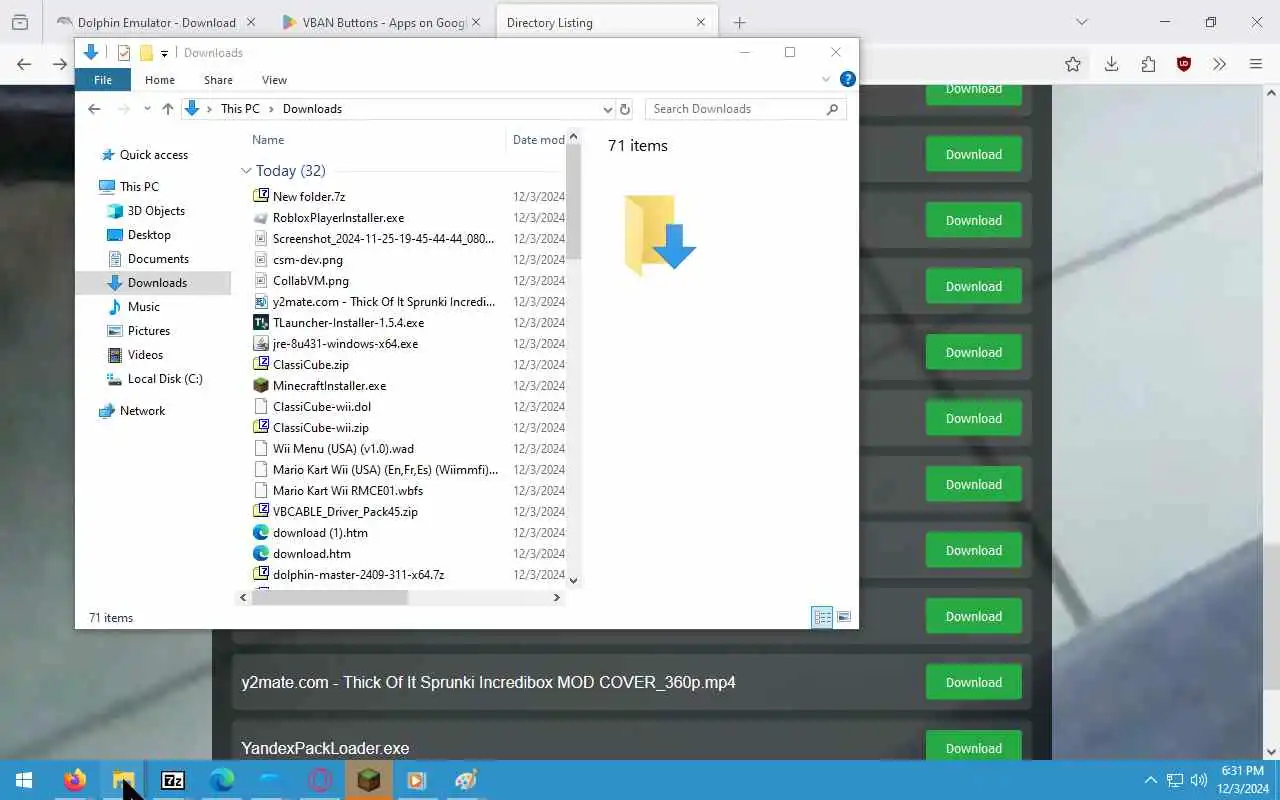
Task: Show hidden system tray icons chevron
Action: tap(1150, 780)
